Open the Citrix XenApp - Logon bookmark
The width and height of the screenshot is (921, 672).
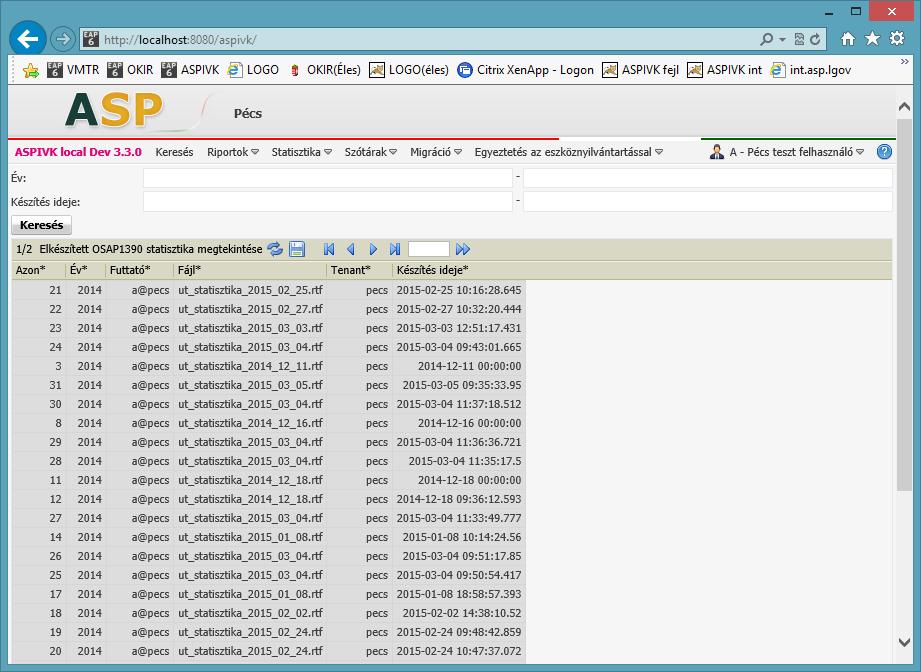(x=526, y=70)
